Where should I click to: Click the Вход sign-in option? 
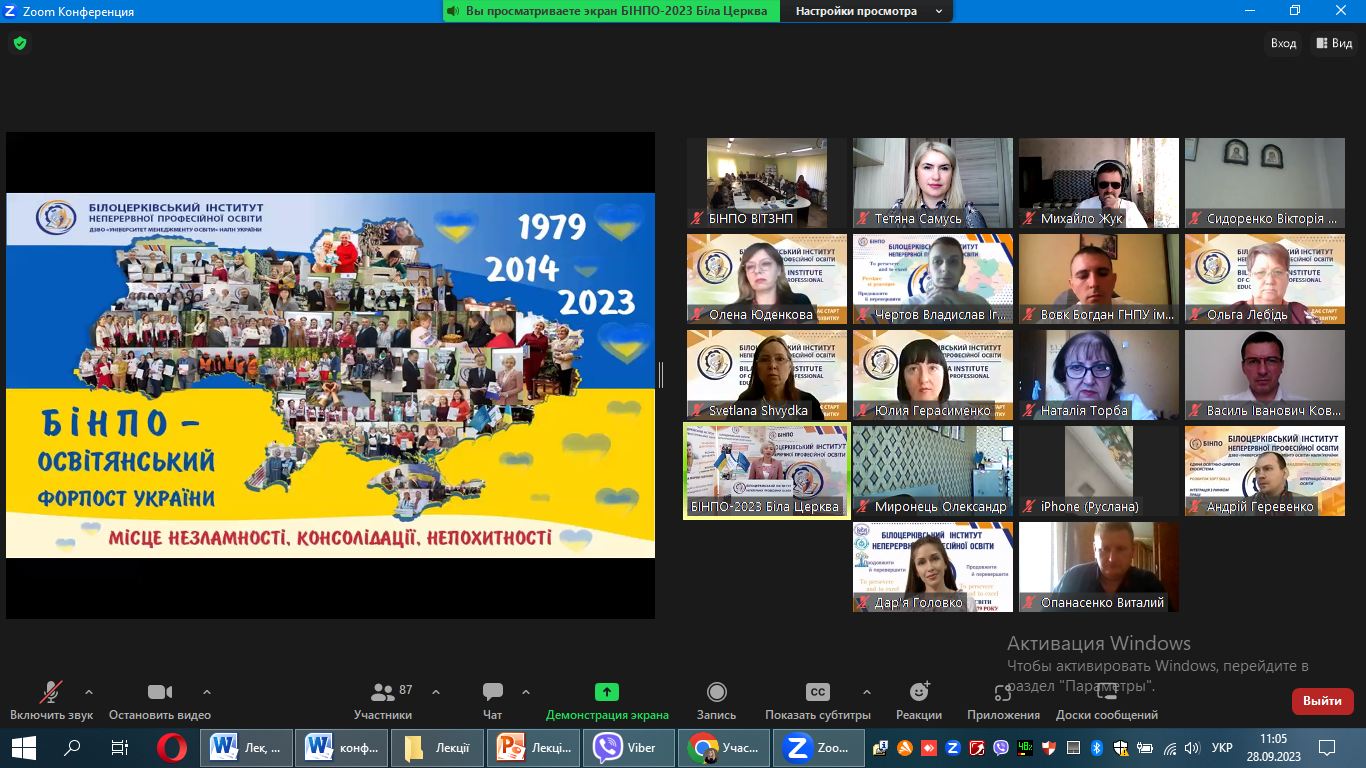click(1283, 43)
